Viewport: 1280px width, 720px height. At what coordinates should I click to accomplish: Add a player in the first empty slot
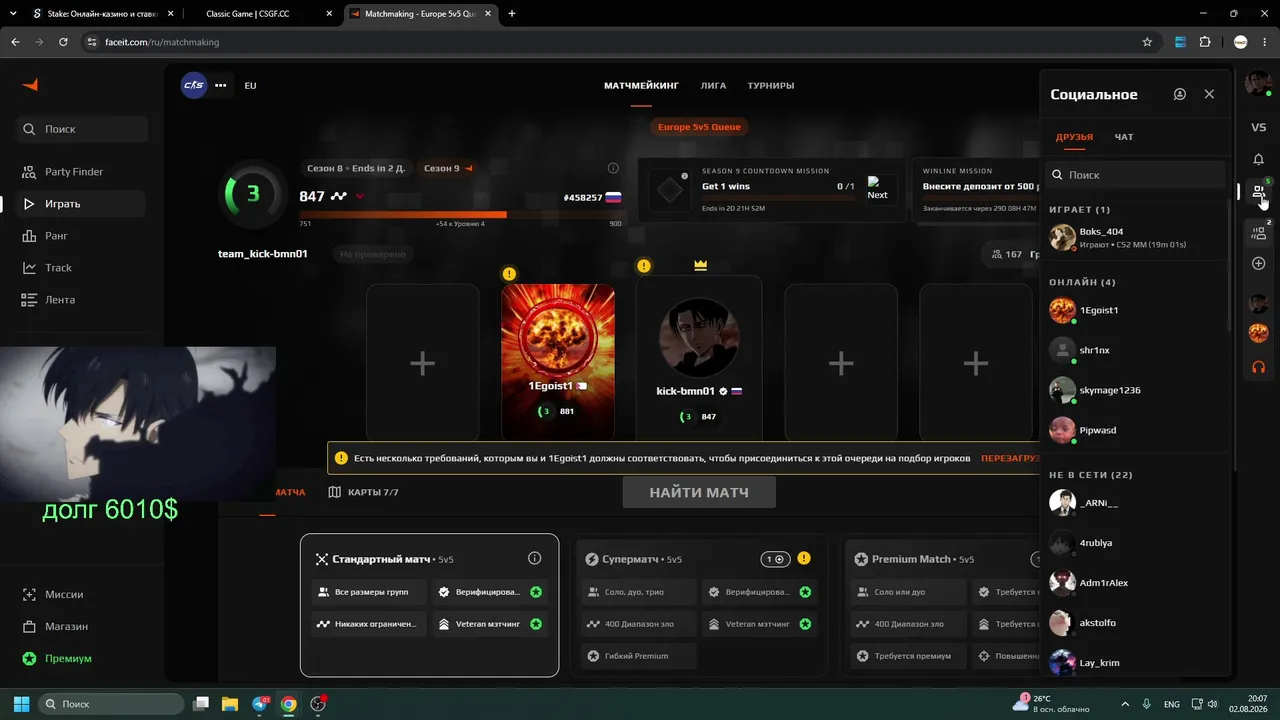pos(423,362)
